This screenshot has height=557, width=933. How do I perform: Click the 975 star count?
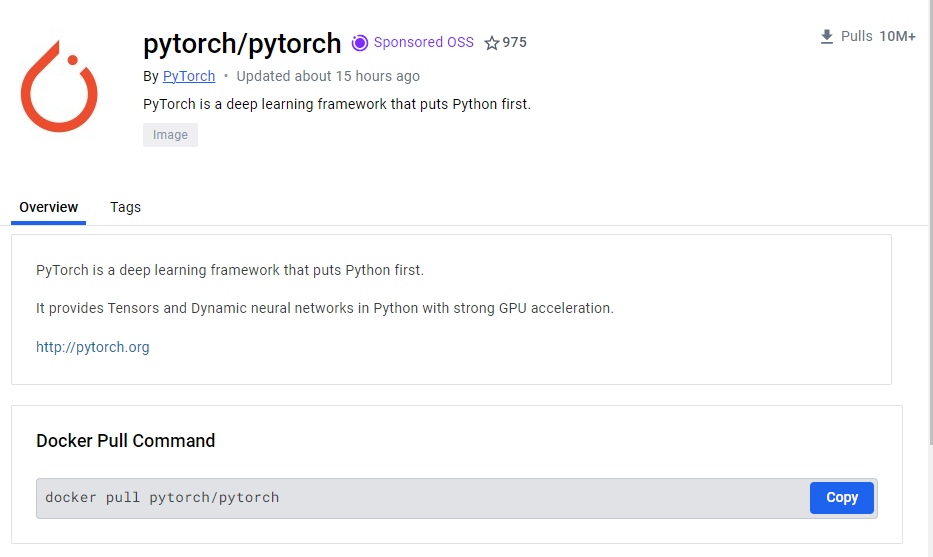tap(514, 42)
